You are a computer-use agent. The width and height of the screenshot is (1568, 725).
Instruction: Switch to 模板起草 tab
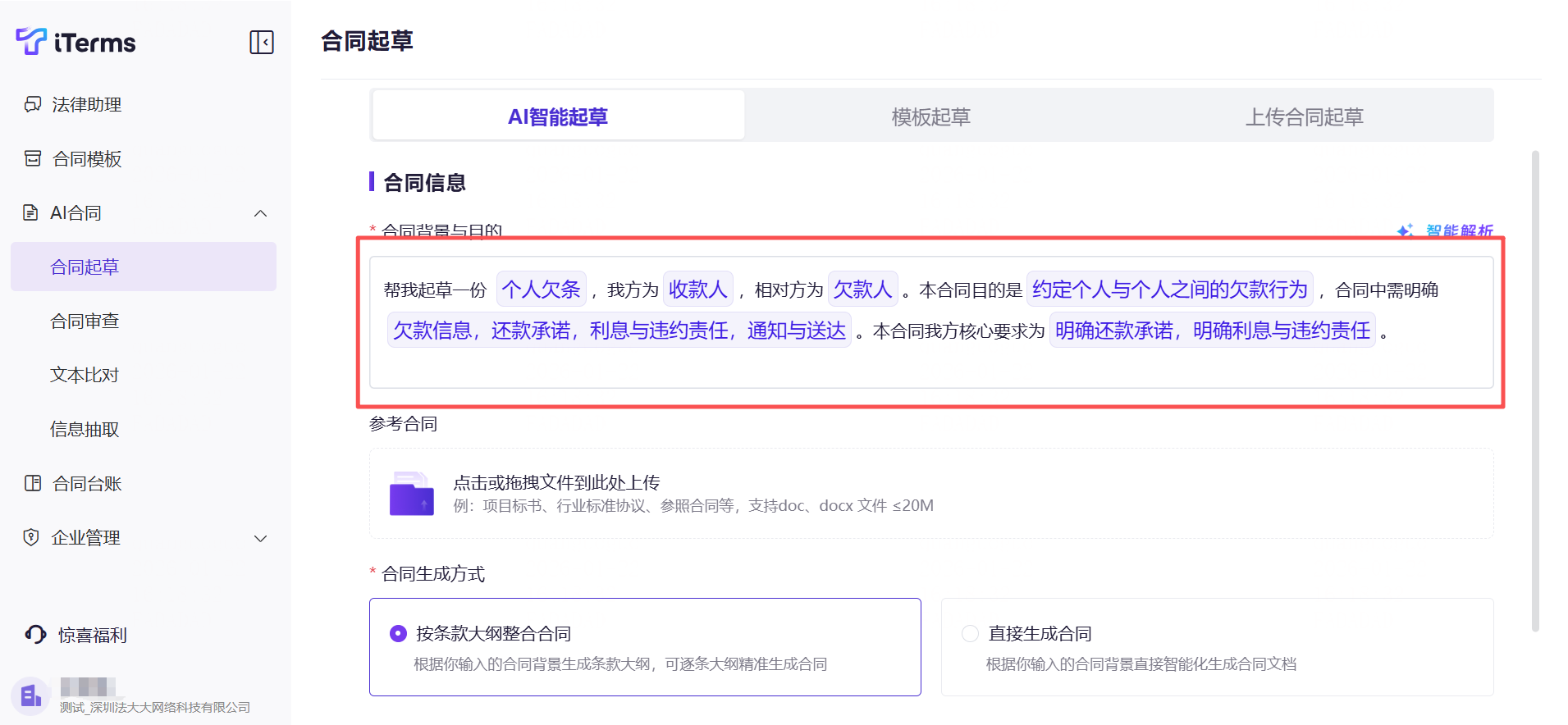click(x=930, y=116)
